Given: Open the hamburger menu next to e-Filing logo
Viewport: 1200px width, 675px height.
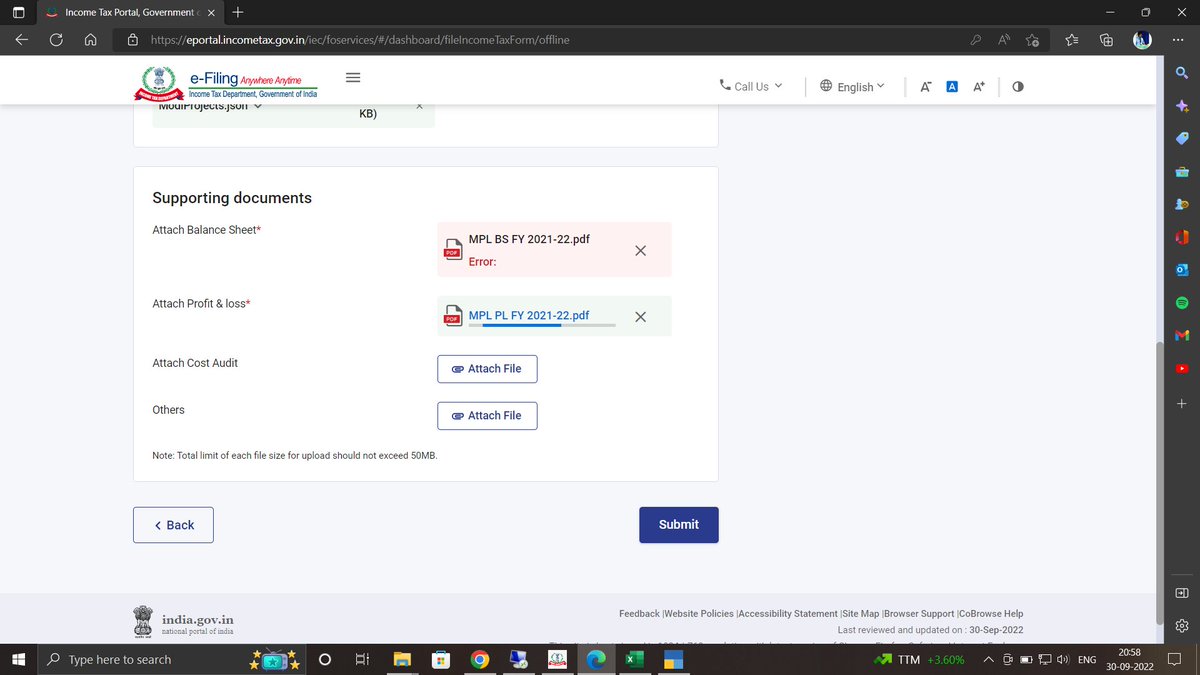Looking at the screenshot, I should (353, 78).
